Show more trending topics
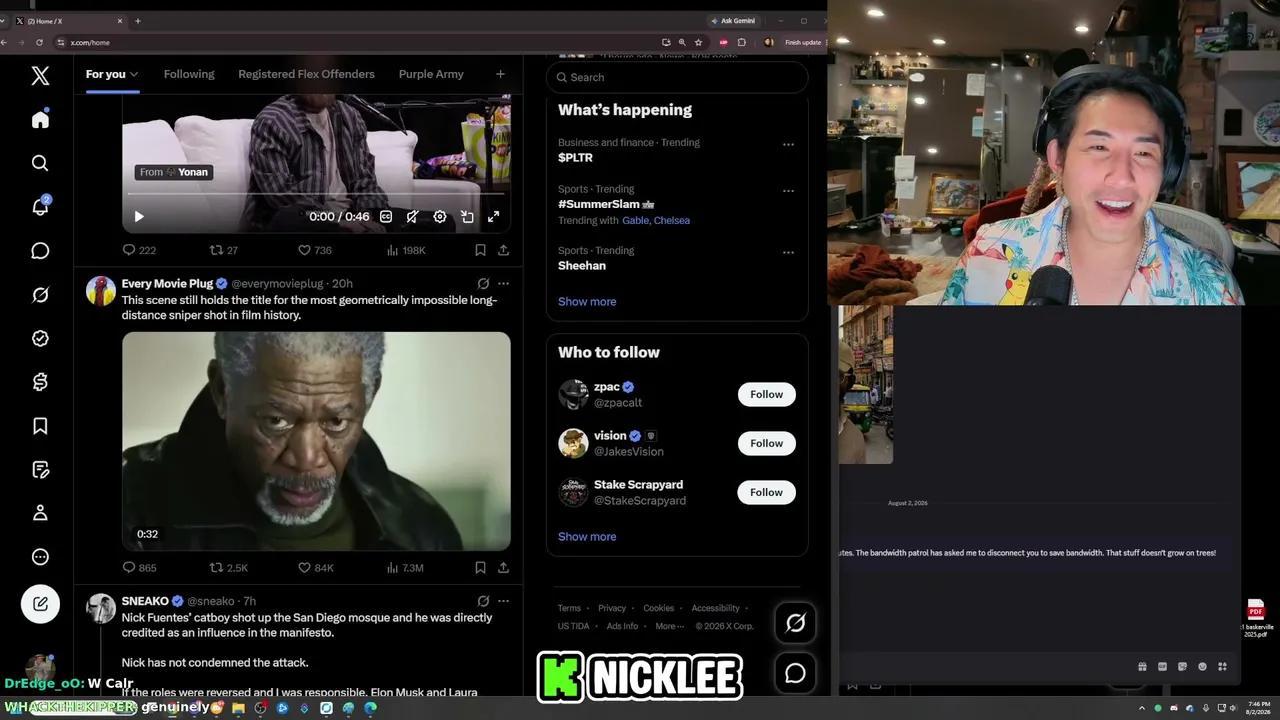Viewport: 1280px width, 720px height. (x=587, y=302)
